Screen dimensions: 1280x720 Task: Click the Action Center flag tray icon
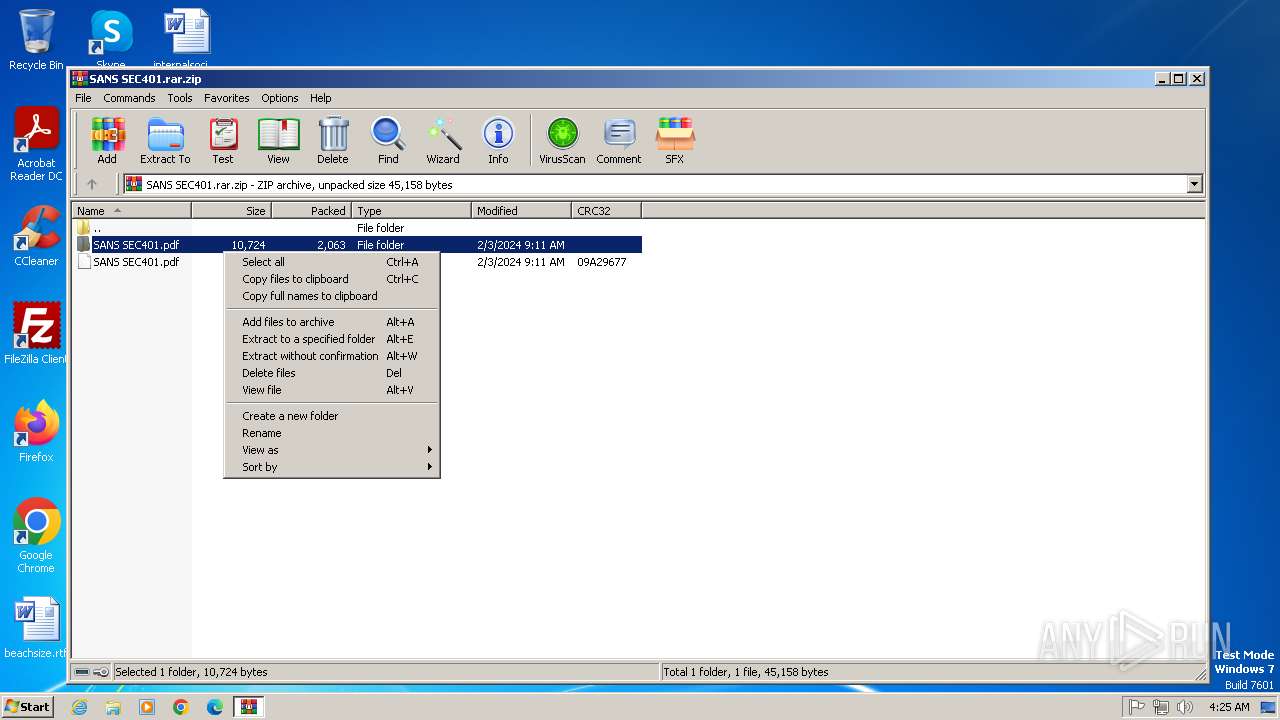tap(1137, 707)
